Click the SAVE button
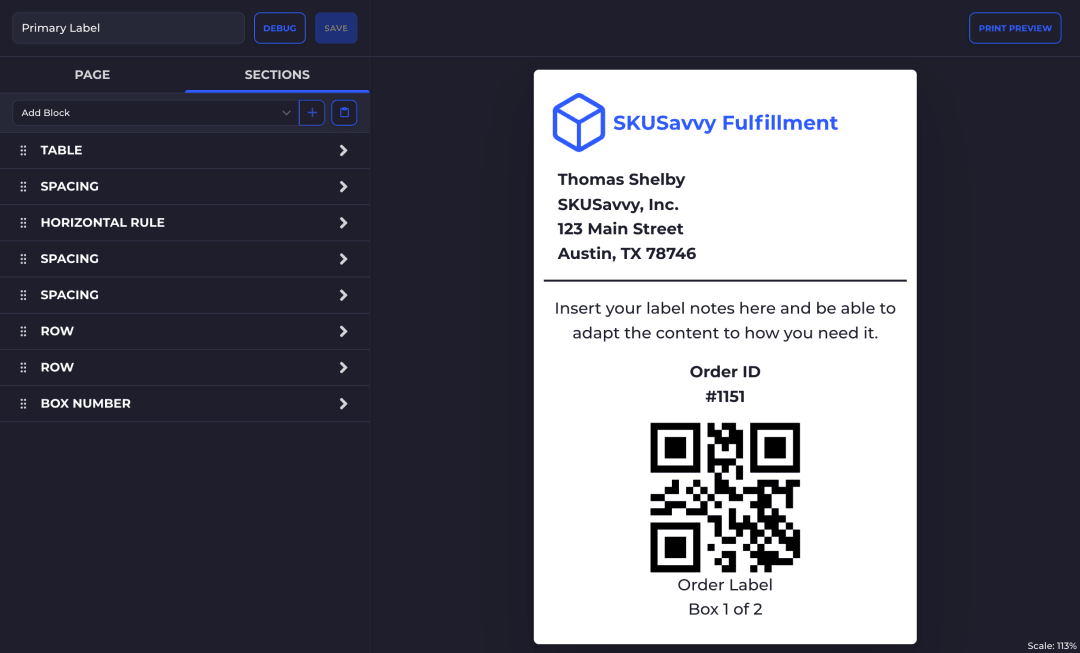 click(336, 28)
